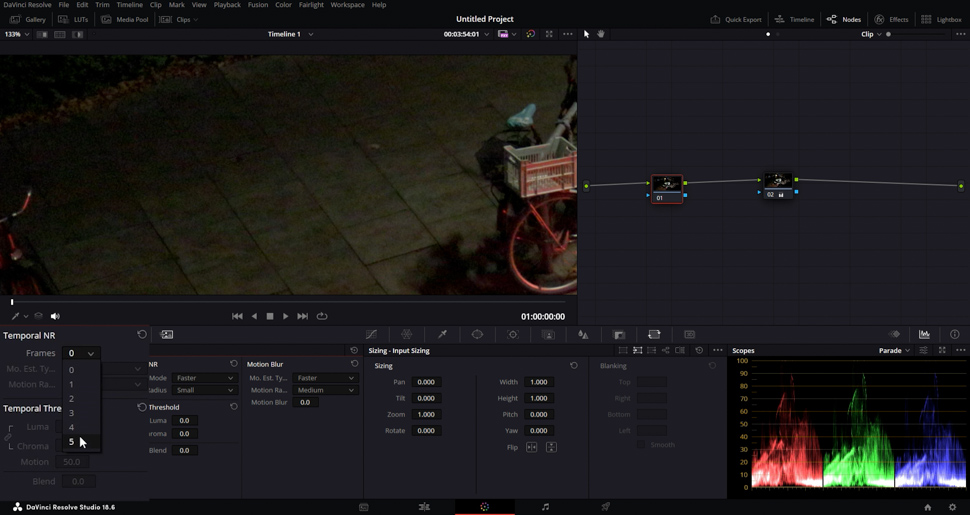Toggle horizontal Flip button
Image resolution: width=970 pixels, height=515 pixels.
[x=531, y=447]
